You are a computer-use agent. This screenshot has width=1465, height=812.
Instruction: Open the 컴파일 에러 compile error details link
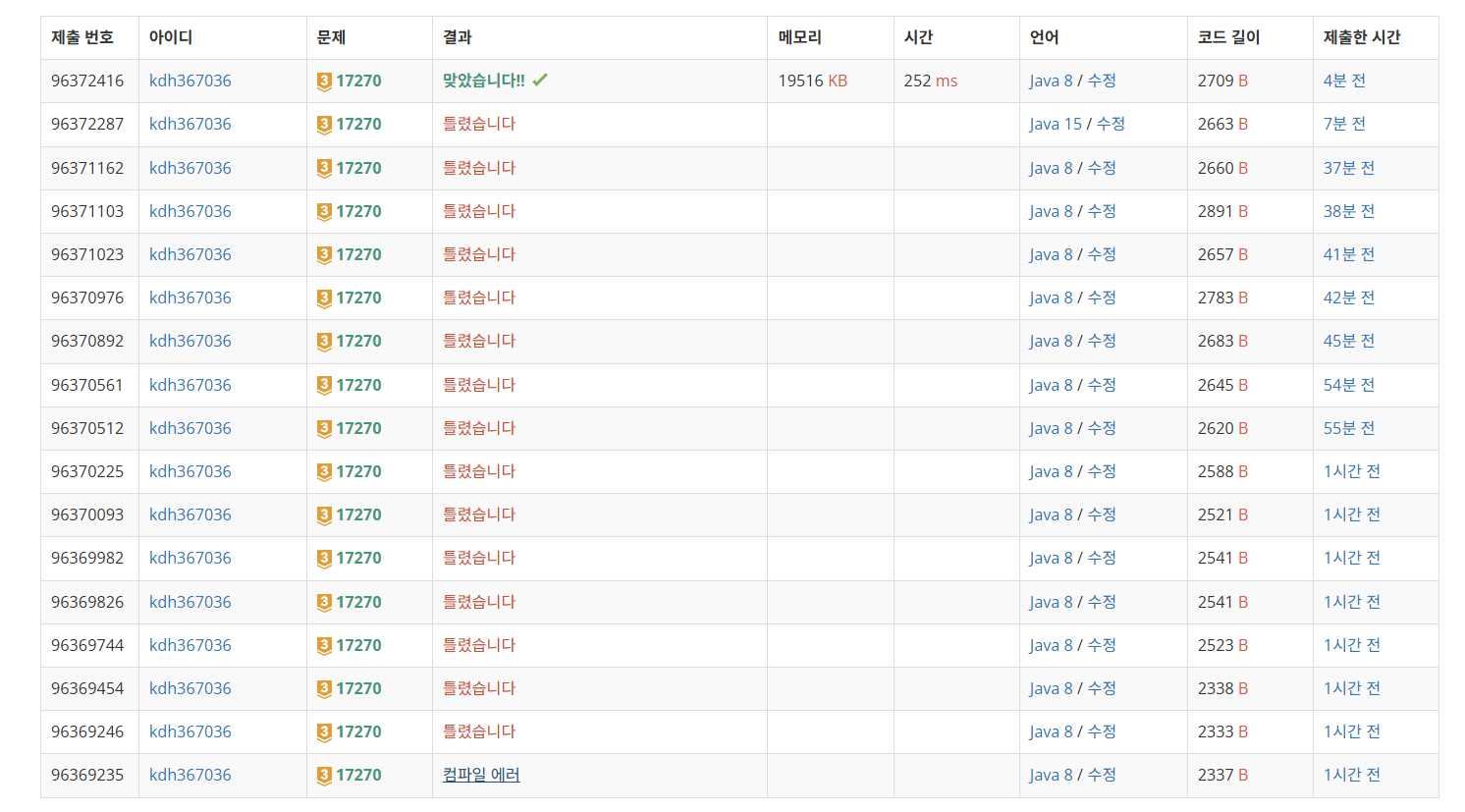coord(481,775)
